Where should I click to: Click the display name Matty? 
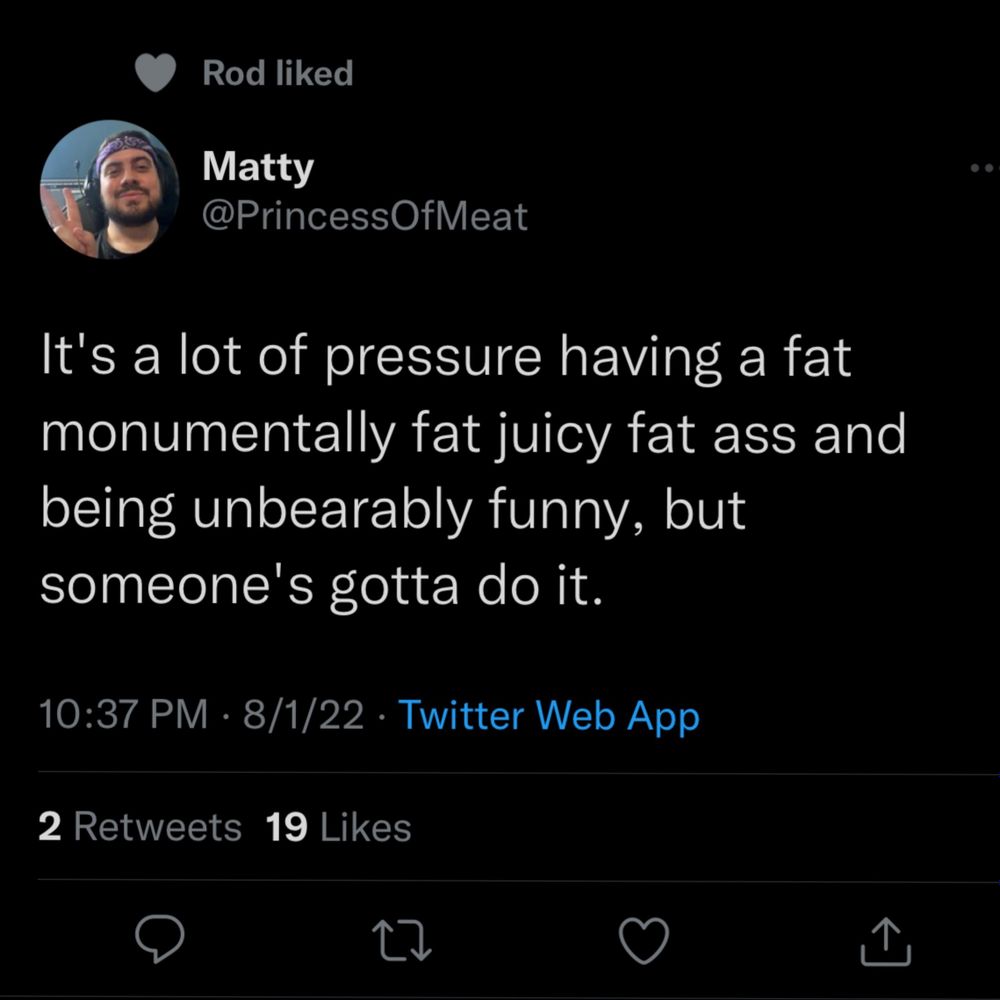[258, 166]
